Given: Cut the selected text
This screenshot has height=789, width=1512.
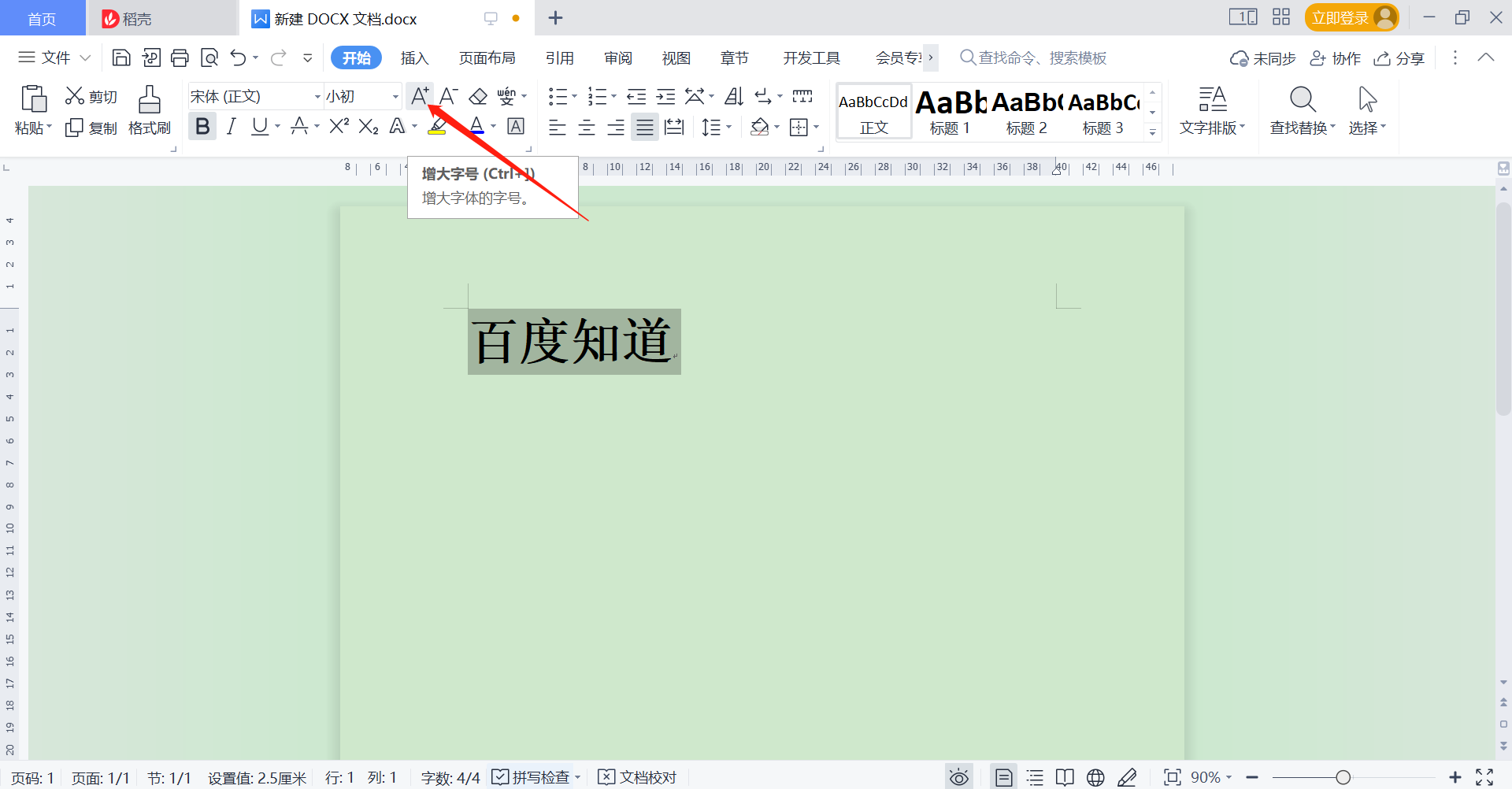Looking at the screenshot, I should tap(91, 96).
